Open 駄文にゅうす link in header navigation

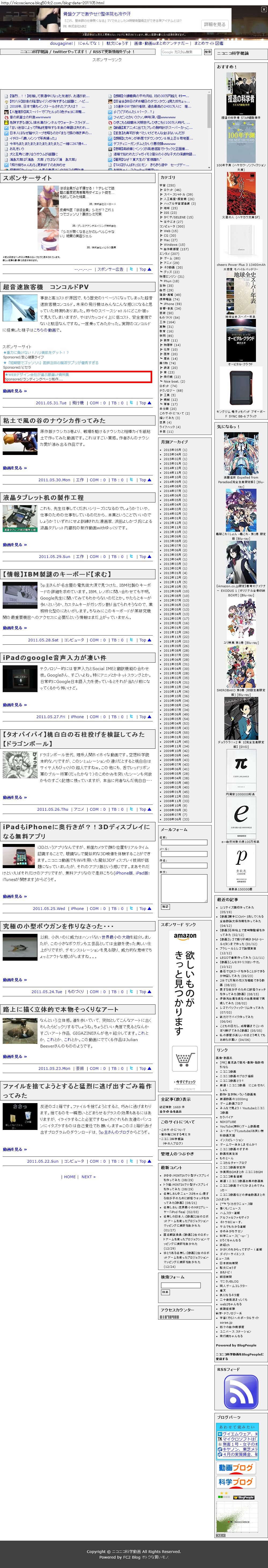[x=117, y=43]
